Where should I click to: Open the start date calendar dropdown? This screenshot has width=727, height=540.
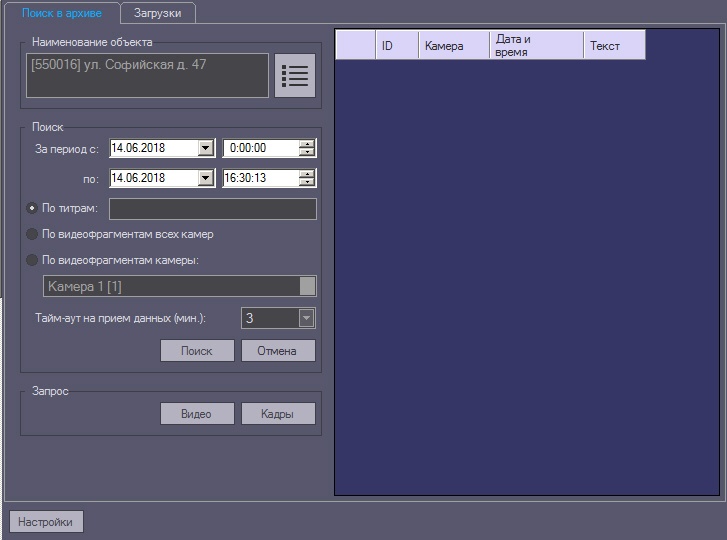[206, 148]
